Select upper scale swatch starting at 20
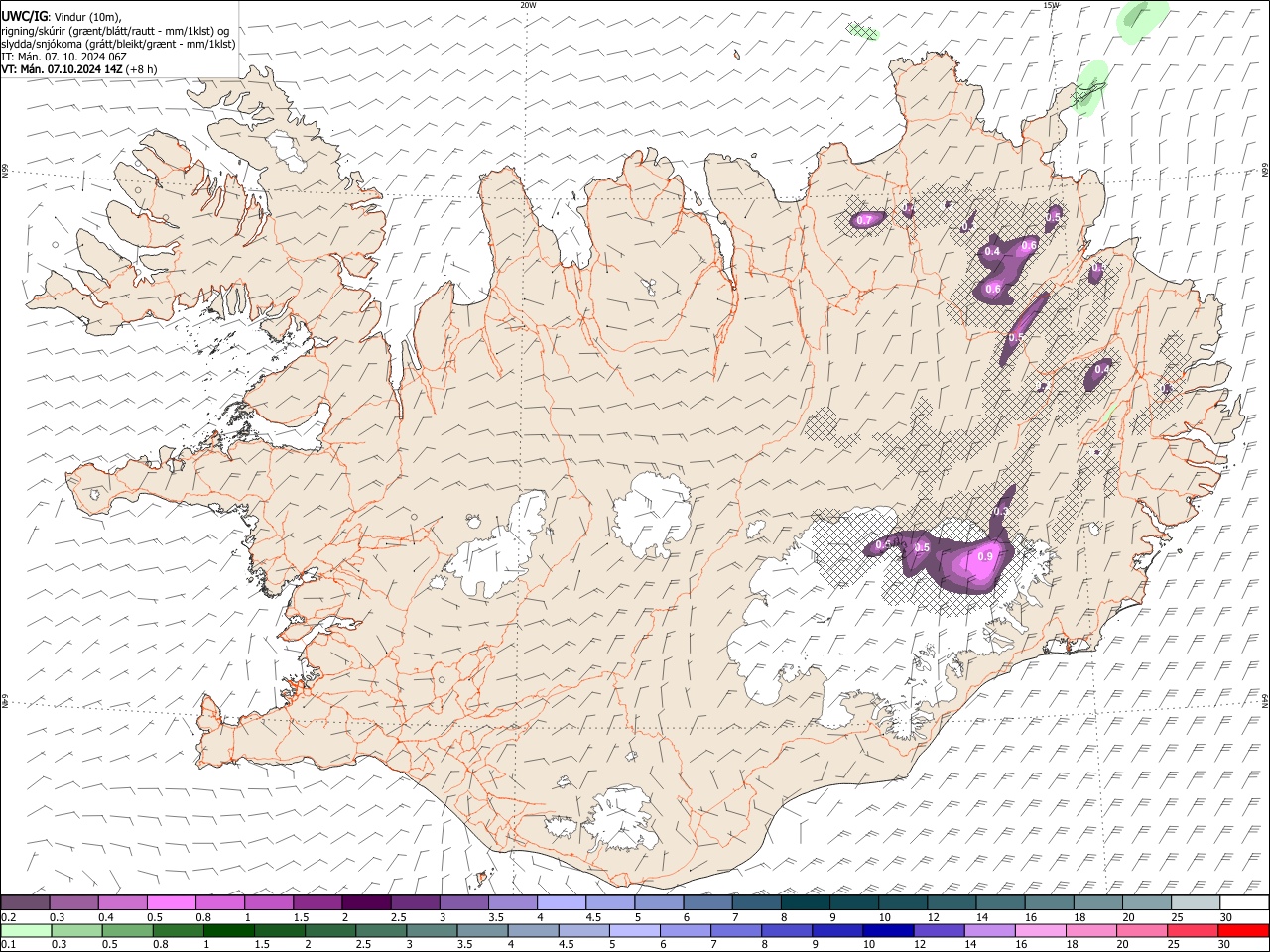The image size is (1270, 952). [1146, 902]
